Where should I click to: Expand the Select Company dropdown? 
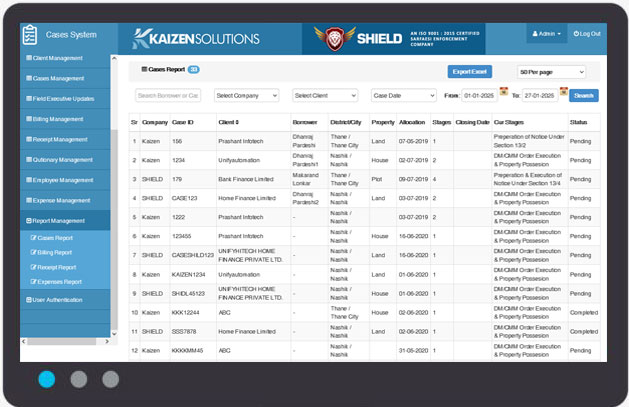point(246,95)
